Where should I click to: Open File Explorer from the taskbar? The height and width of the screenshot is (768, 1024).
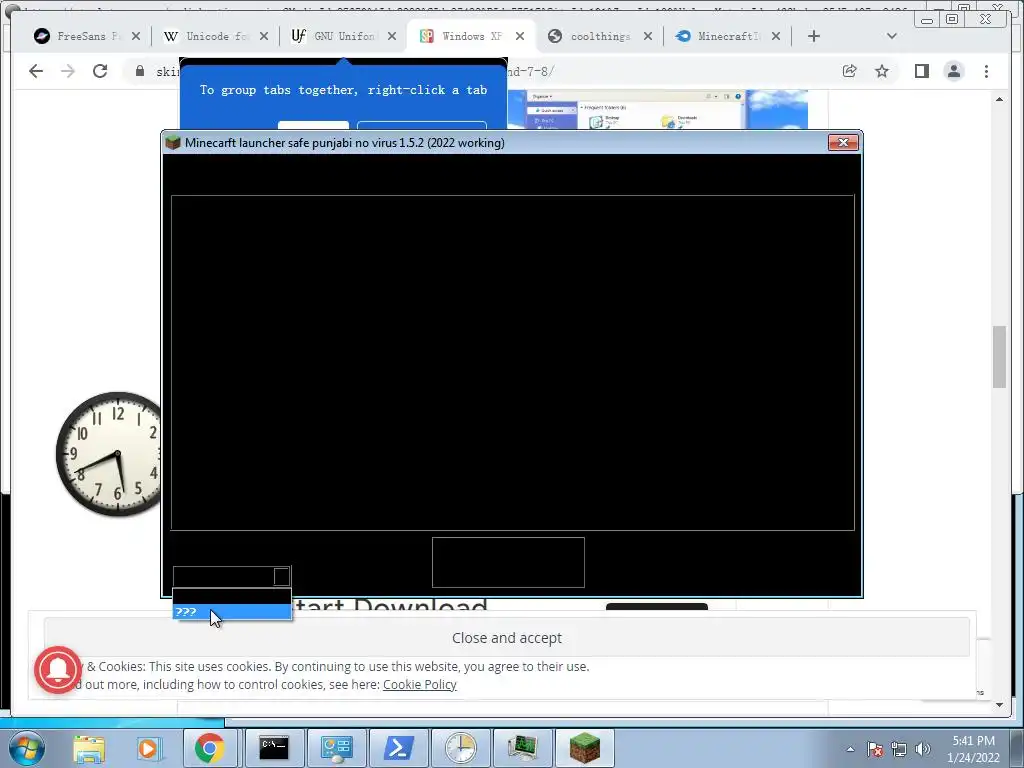[89, 748]
